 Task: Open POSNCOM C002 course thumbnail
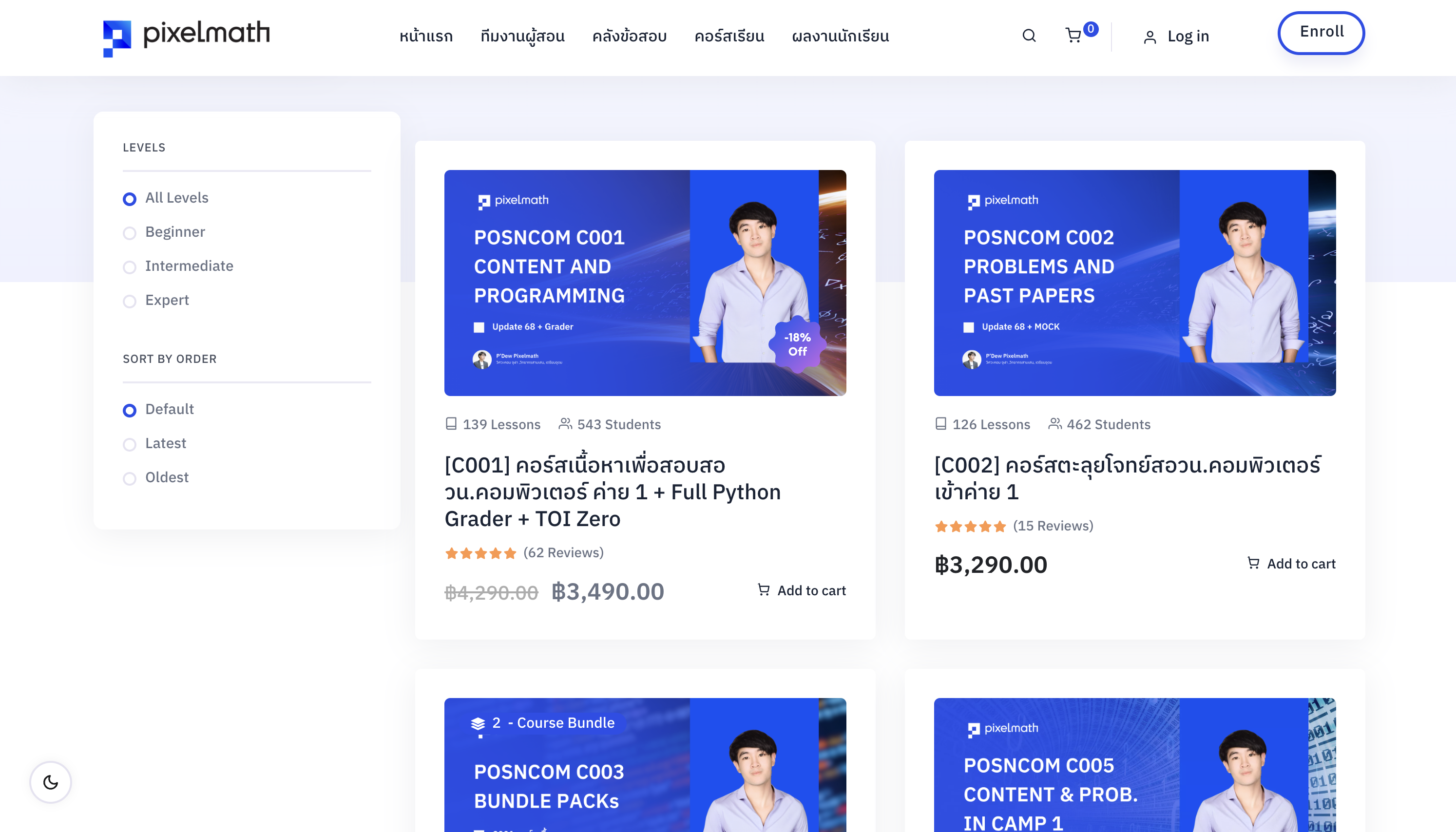click(x=1135, y=283)
